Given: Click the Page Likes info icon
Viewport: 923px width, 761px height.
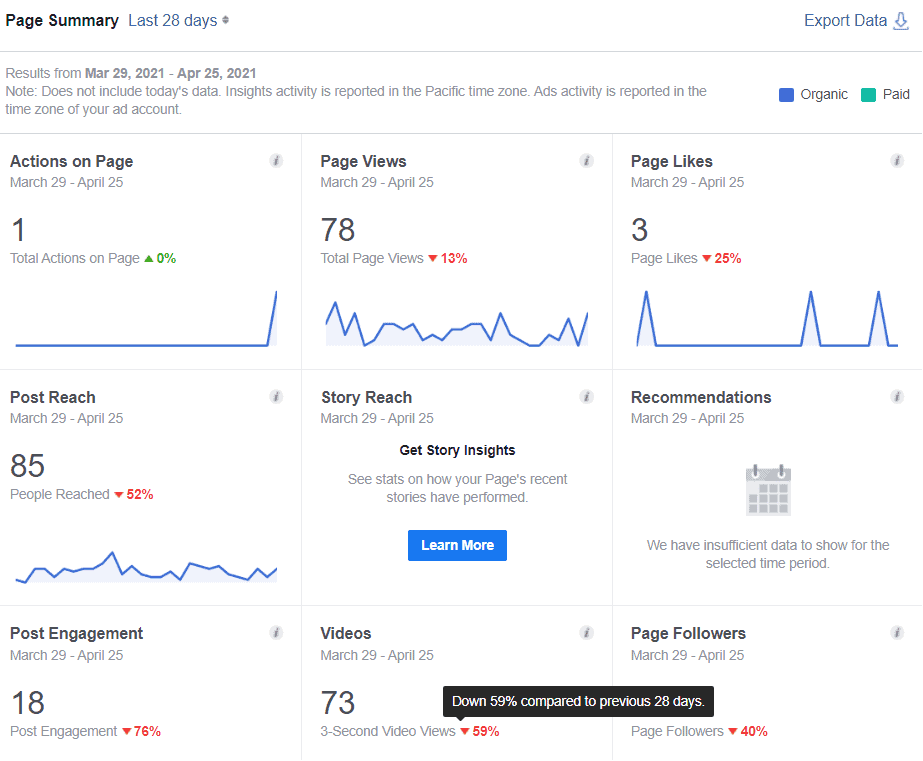Looking at the screenshot, I should 897,161.
